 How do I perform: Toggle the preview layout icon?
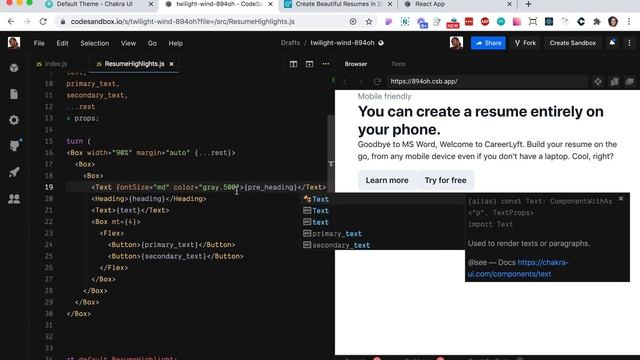tap(309, 64)
